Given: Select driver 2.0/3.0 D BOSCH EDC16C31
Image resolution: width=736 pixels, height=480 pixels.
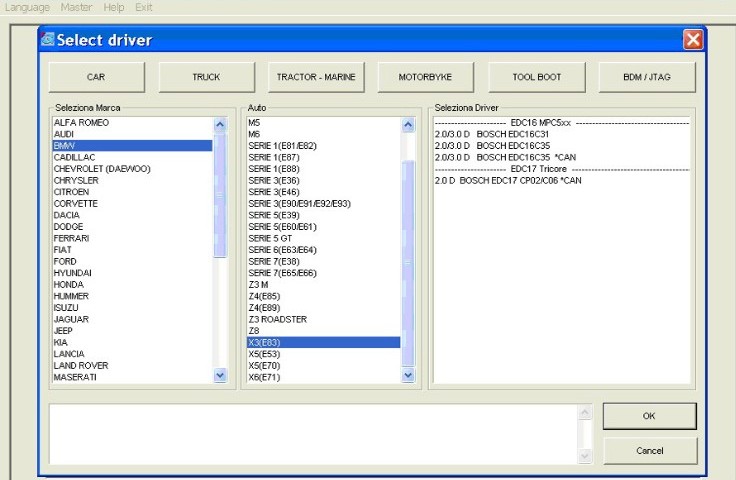Looking at the screenshot, I should 561,134.
